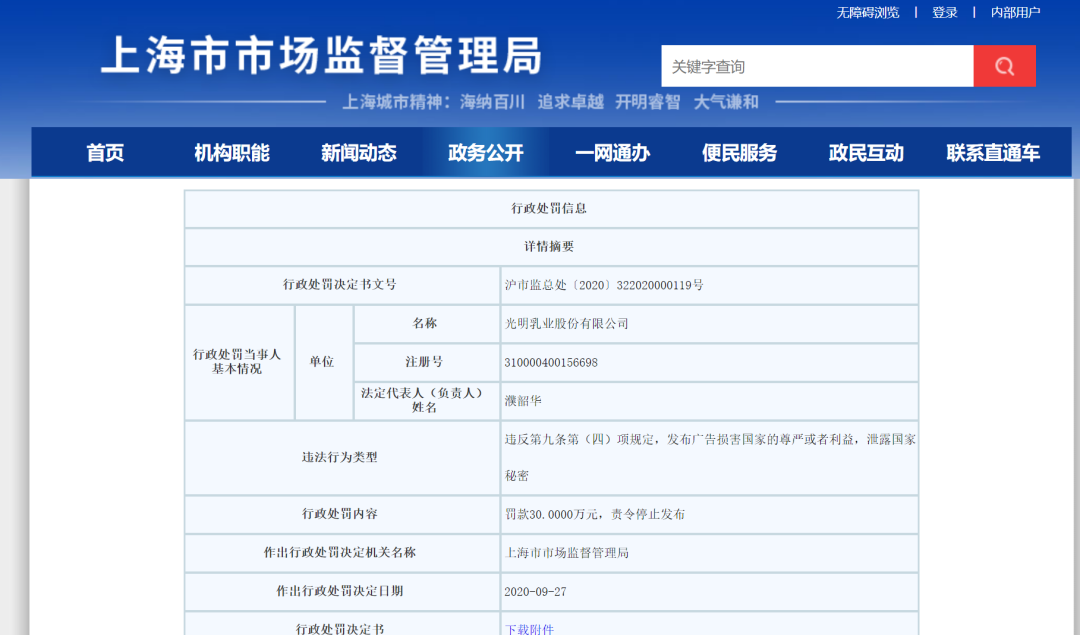Click the 法定代表人（负责人）姓名 label
Viewport: 1080px width, 635px height.
tap(424, 400)
